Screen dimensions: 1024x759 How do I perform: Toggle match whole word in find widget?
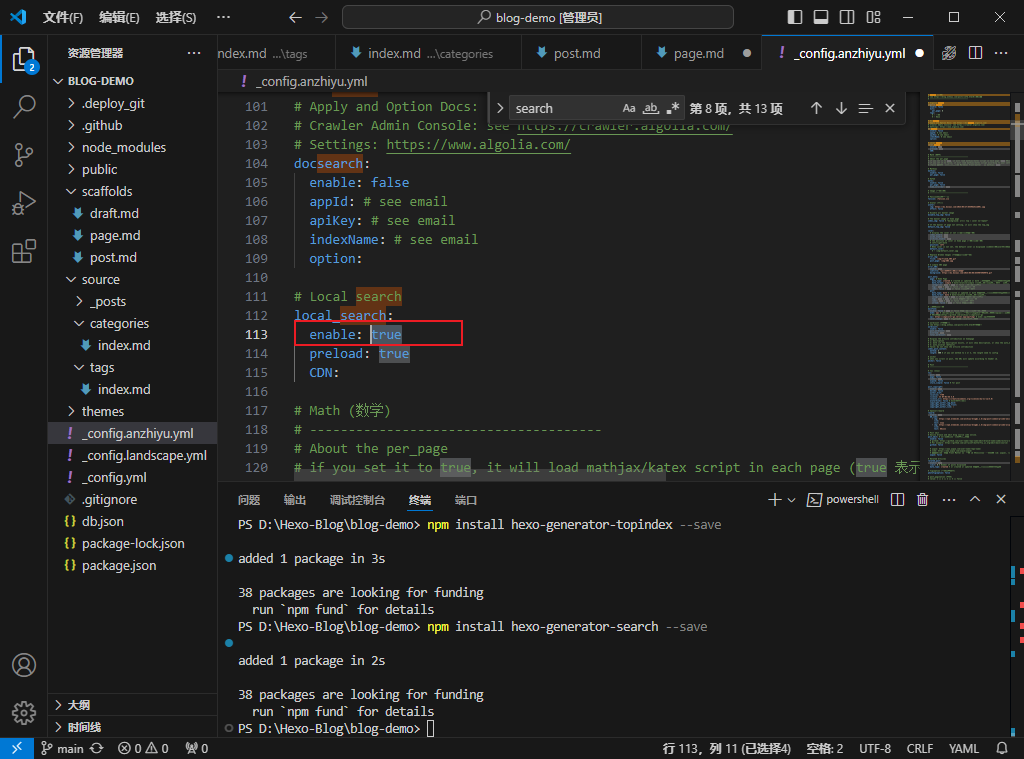pyautogui.click(x=650, y=108)
